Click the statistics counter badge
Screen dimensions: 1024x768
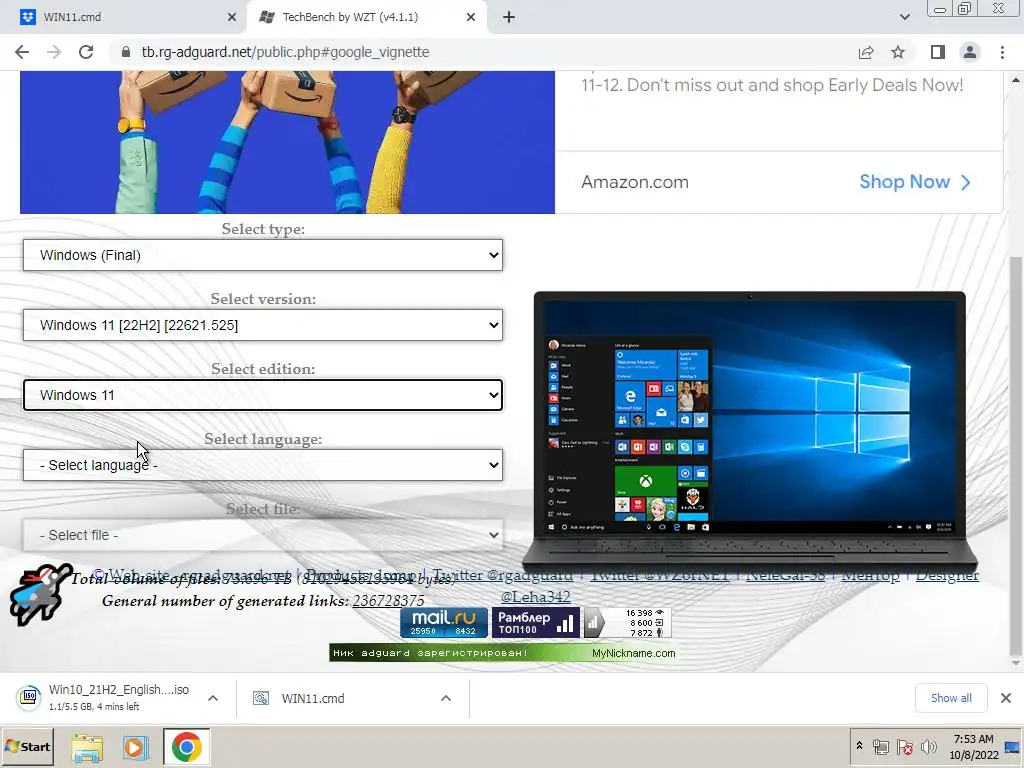pos(627,622)
